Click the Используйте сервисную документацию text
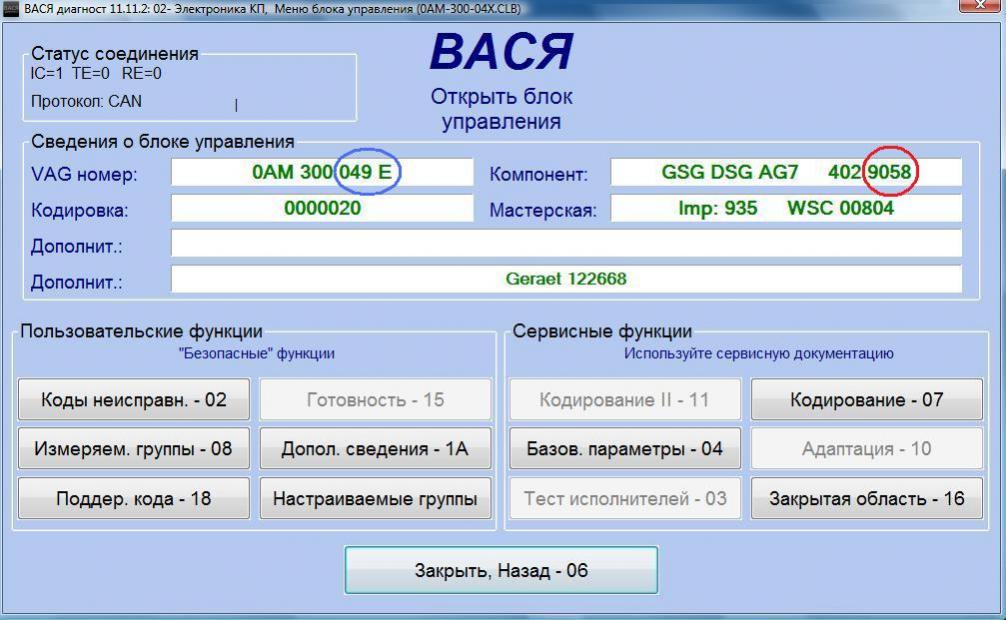Image resolution: width=1006 pixels, height=620 pixels. pos(758,353)
